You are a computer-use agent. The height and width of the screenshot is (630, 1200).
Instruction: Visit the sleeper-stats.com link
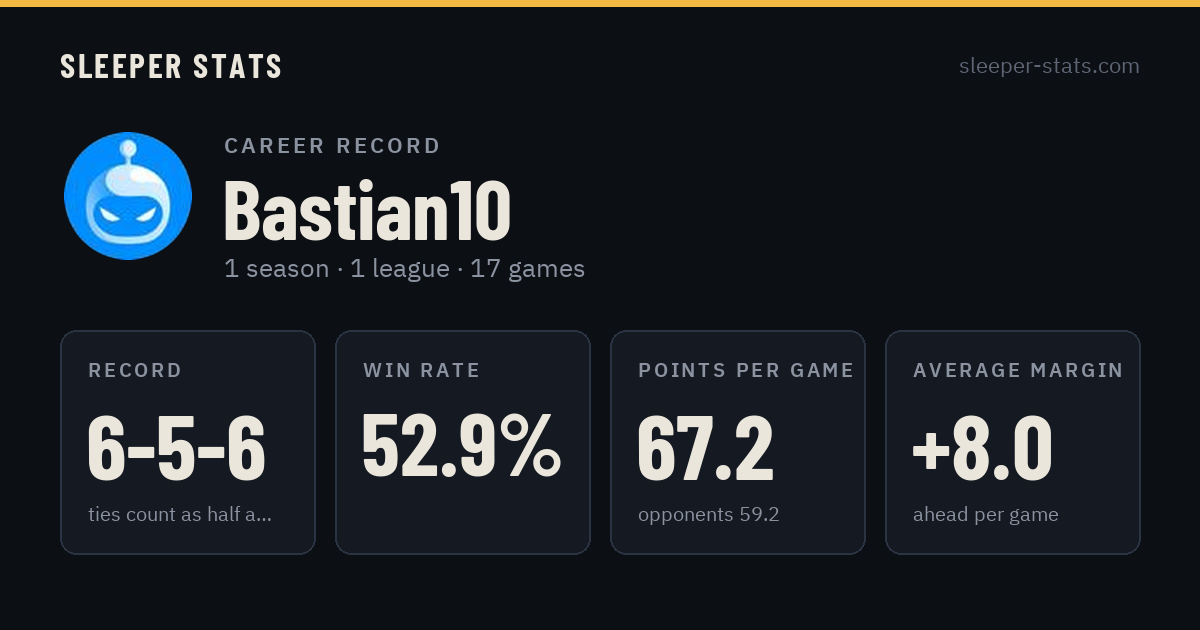pos(1049,66)
